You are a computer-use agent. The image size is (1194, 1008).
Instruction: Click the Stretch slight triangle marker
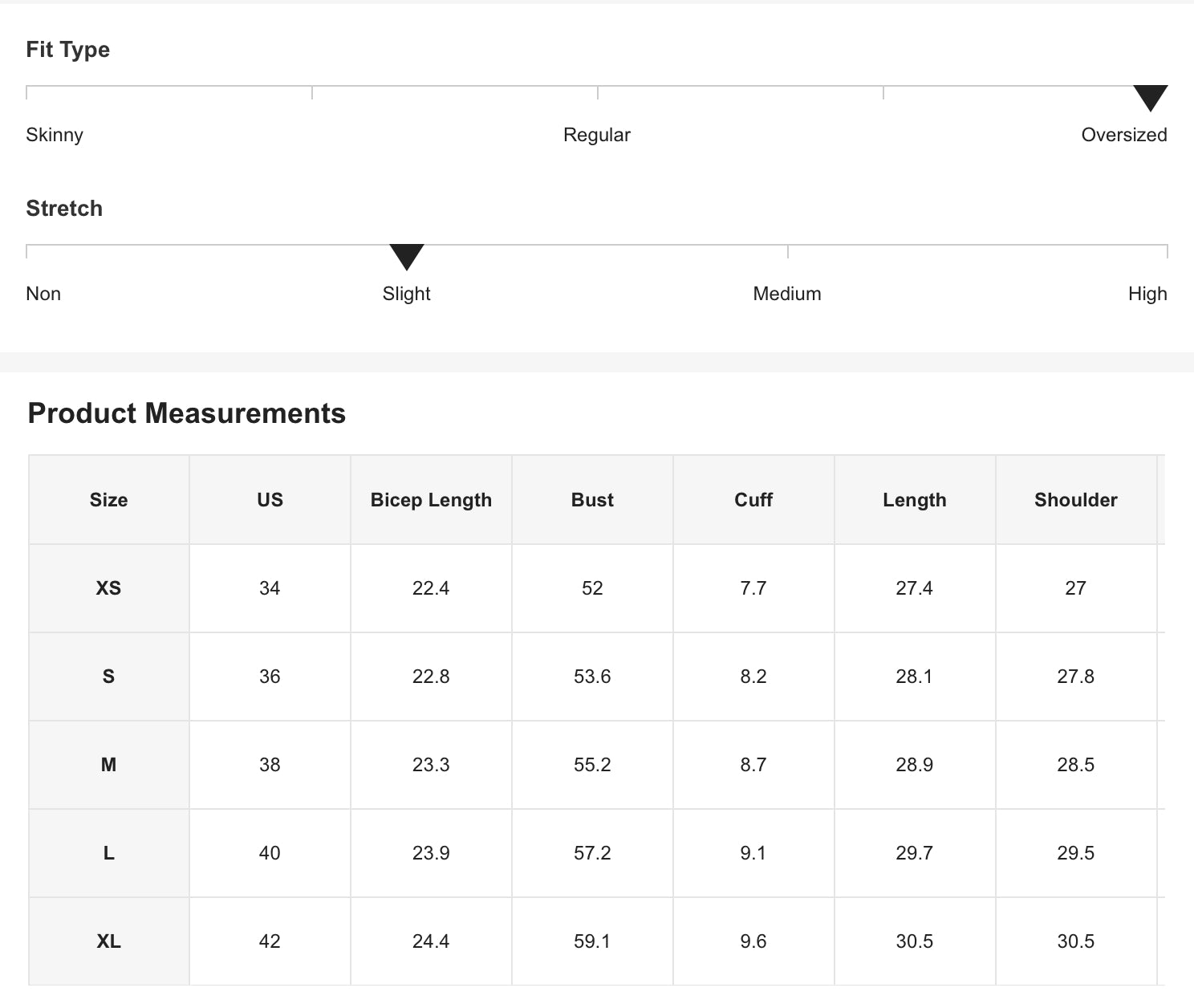click(406, 256)
